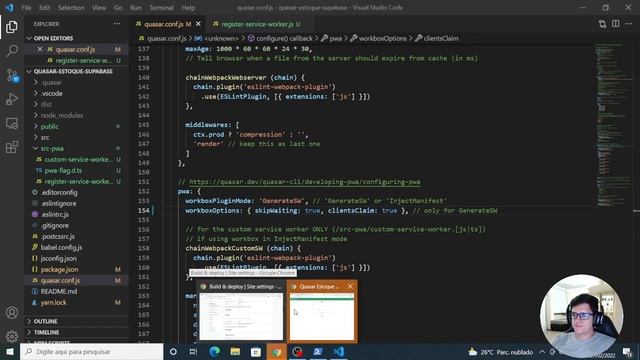640x360 pixels.
Task: Open the Help menu
Action: 188,8
